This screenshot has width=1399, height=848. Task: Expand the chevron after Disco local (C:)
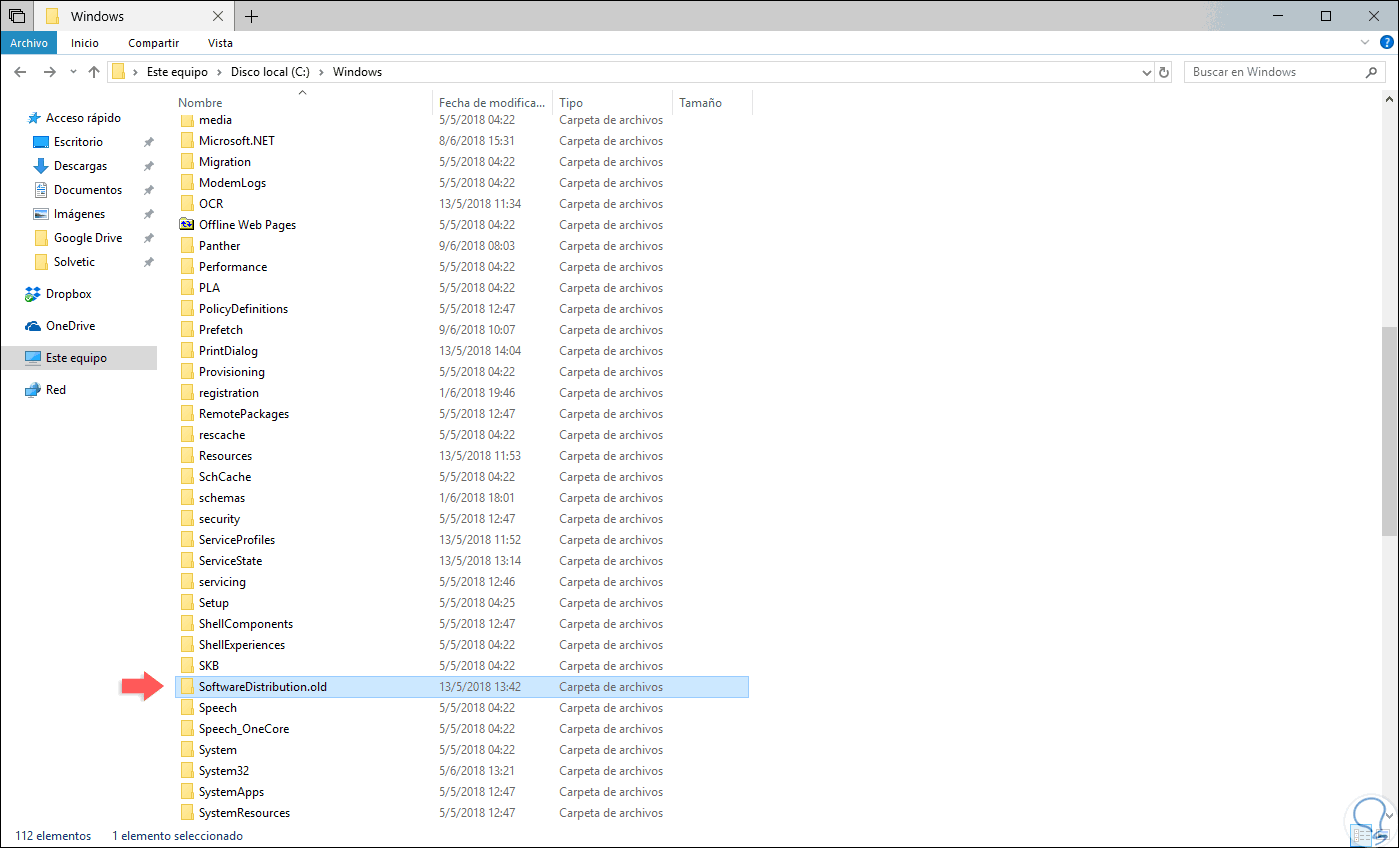[322, 72]
